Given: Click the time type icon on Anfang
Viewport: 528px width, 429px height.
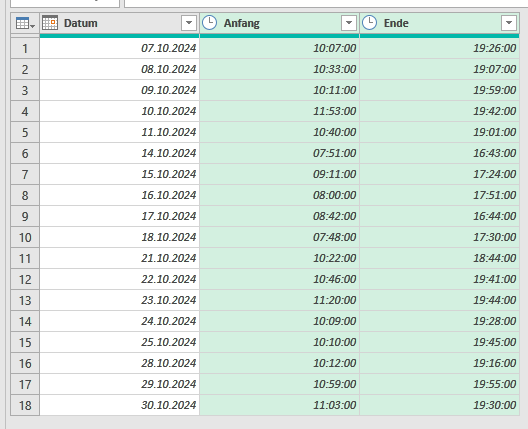Looking at the screenshot, I should pyautogui.click(x=209, y=23).
